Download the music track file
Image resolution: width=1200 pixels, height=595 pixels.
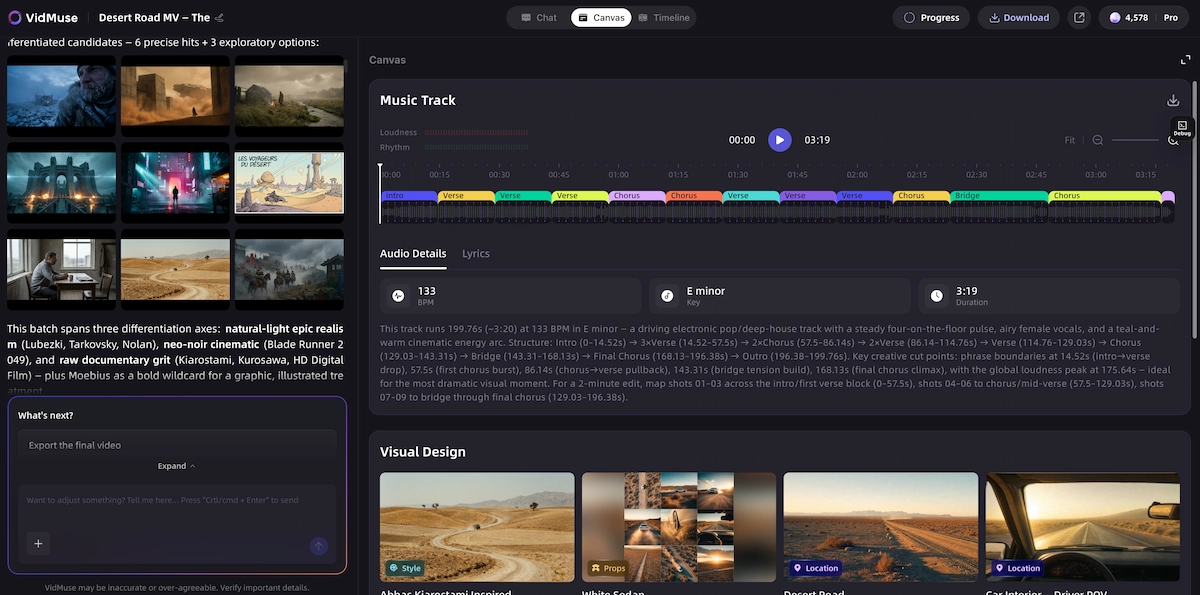pos(1173,100)
